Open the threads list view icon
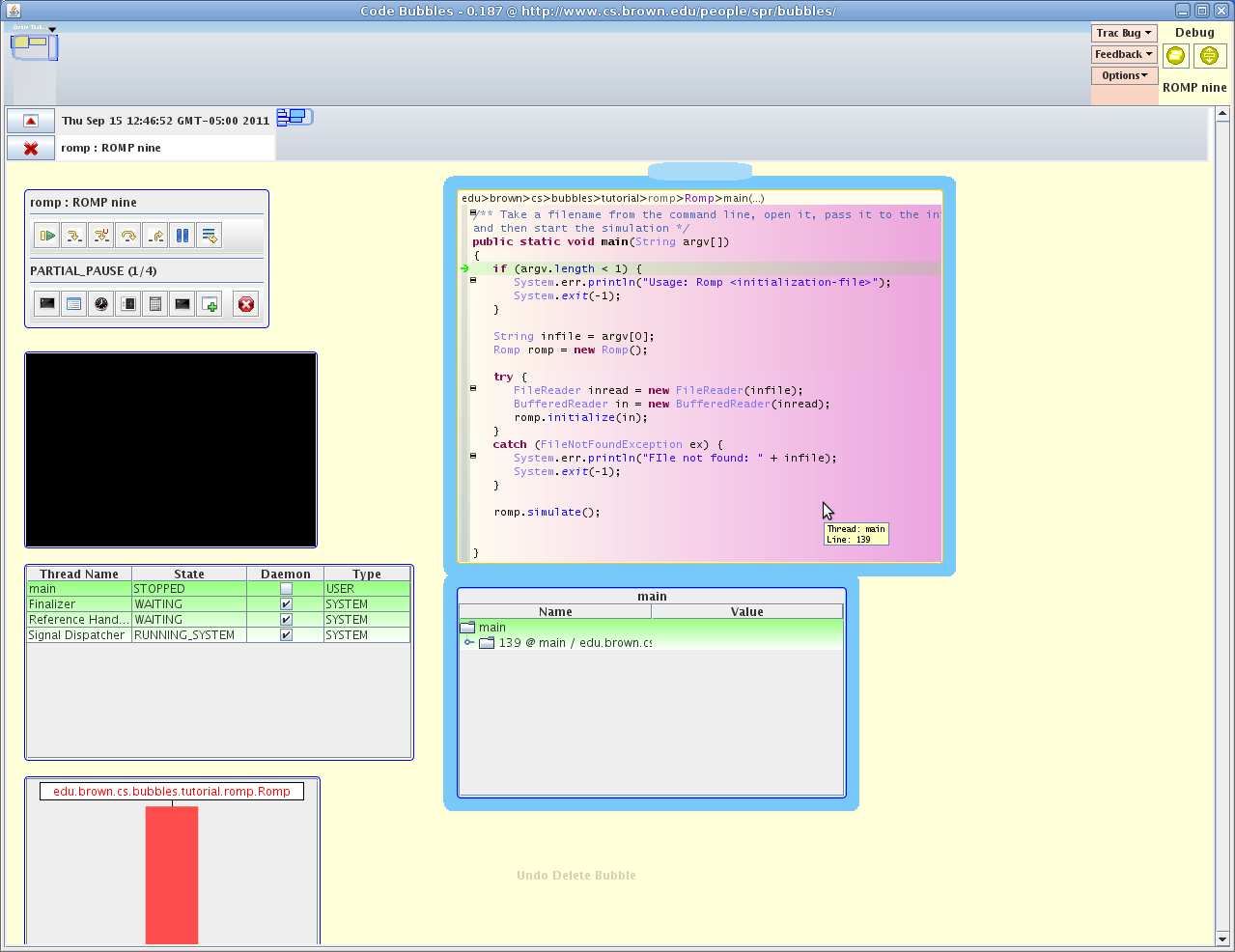This screenshot has width=1235, height=952. pos(74,304)
